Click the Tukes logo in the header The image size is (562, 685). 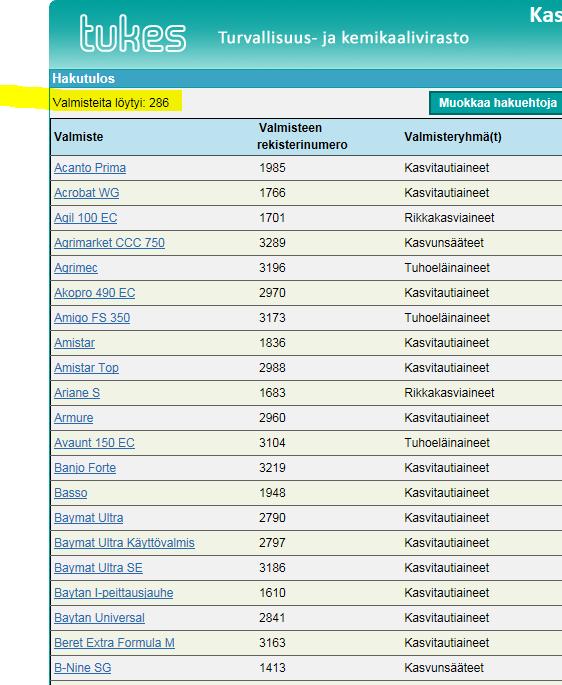(x=133, y=33)
